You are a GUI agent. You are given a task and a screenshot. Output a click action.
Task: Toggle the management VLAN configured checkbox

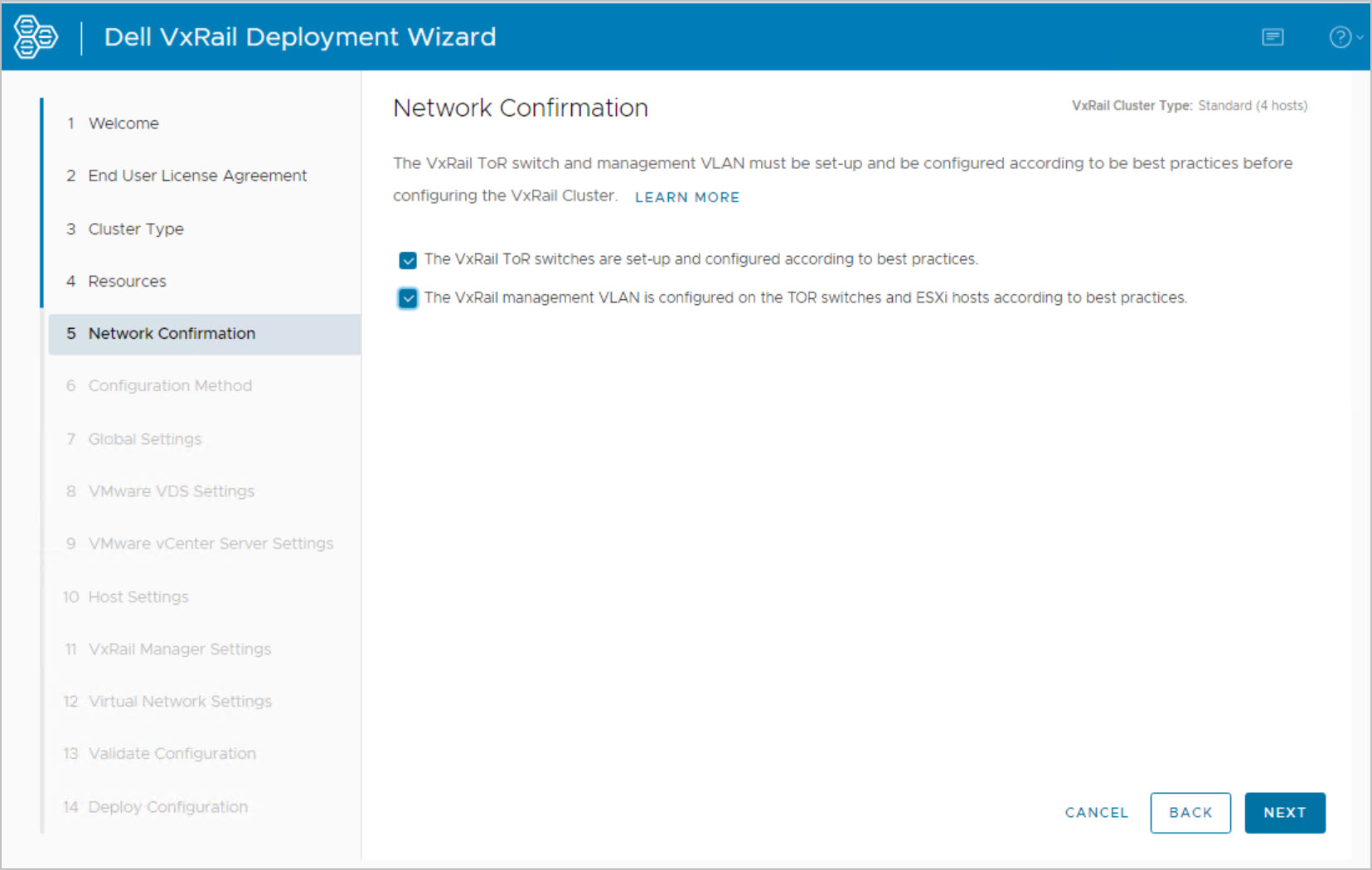pyautogui.click(x=408, y=298)
